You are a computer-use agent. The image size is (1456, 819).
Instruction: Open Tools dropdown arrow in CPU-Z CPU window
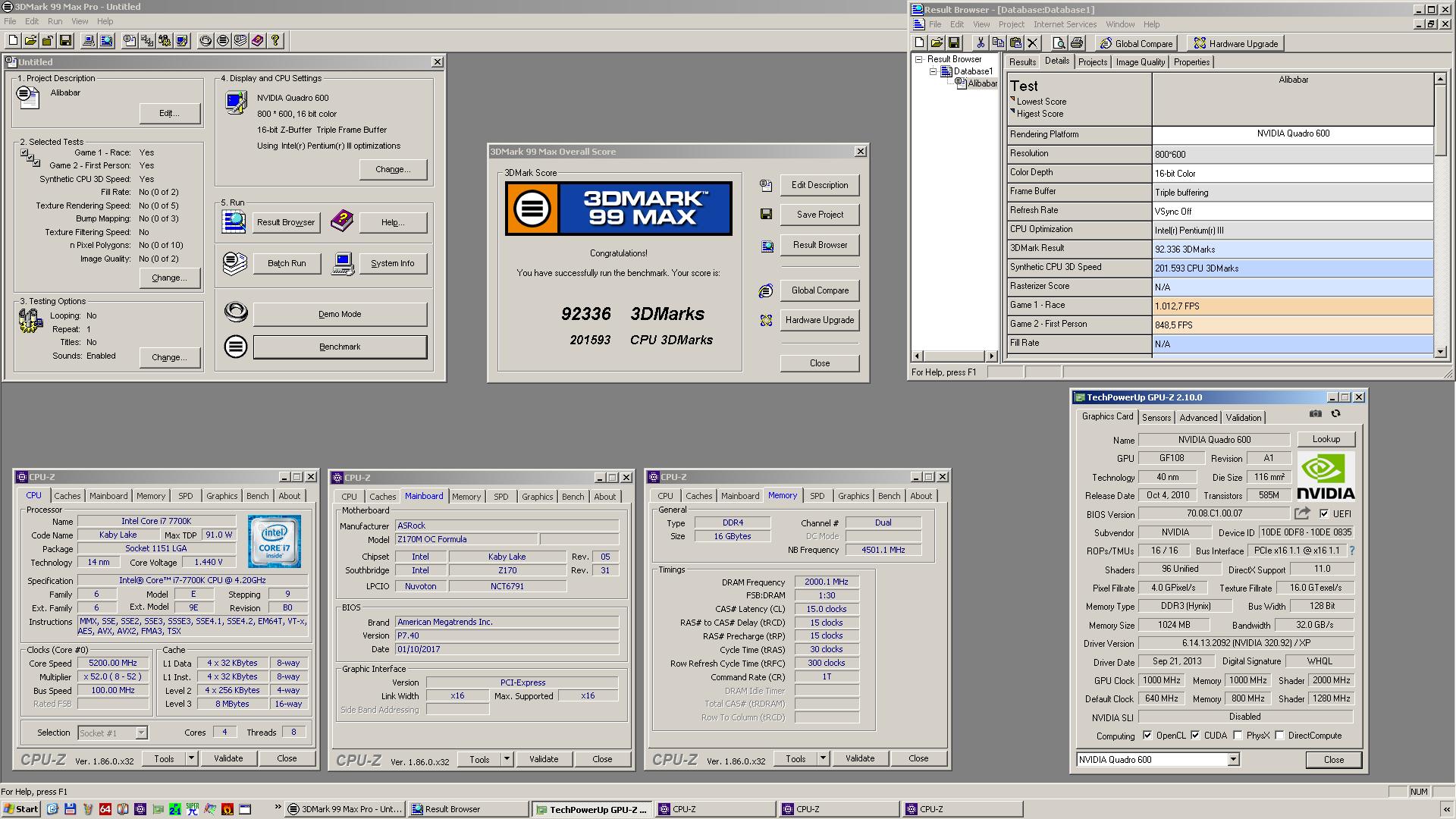tap(191, 758)
